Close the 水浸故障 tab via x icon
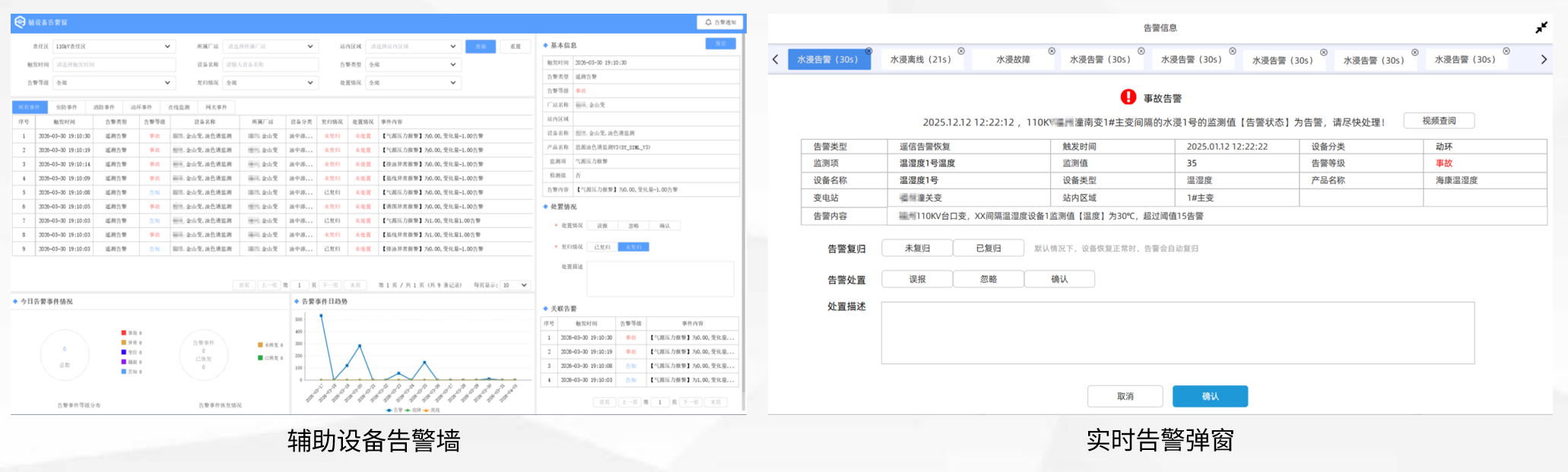The height and width of the screenshot is (472, 1568). coord(1052,51)
